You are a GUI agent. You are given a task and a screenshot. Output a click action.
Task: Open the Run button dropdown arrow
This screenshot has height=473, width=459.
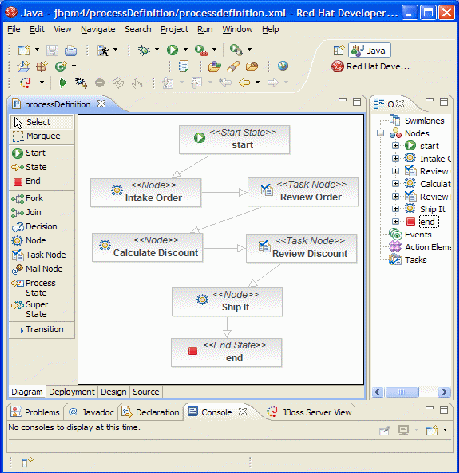point(186,50)
